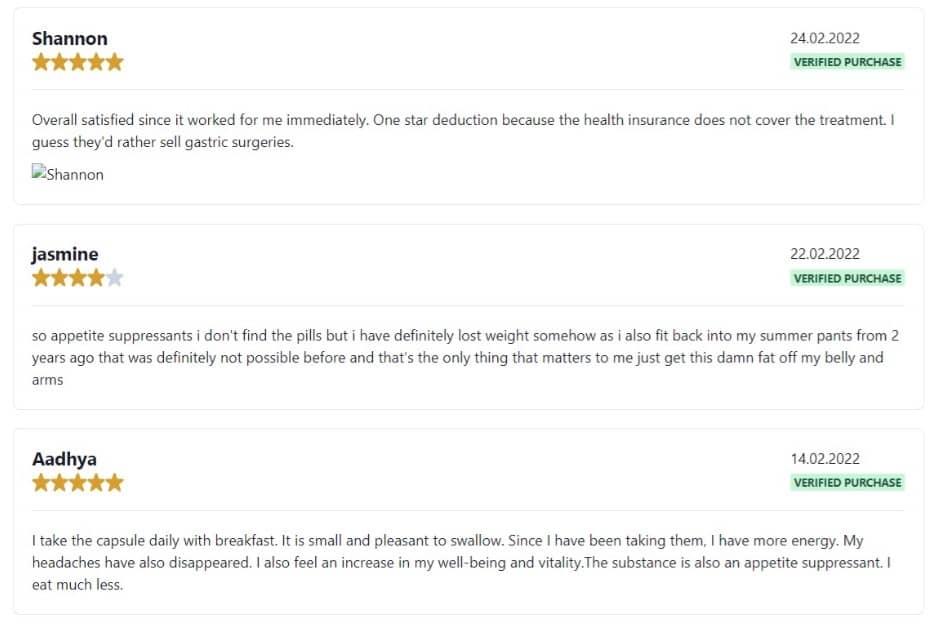
Task: Click Aadhya's review text about breakfast capsule
Action: tap(461, 563)
